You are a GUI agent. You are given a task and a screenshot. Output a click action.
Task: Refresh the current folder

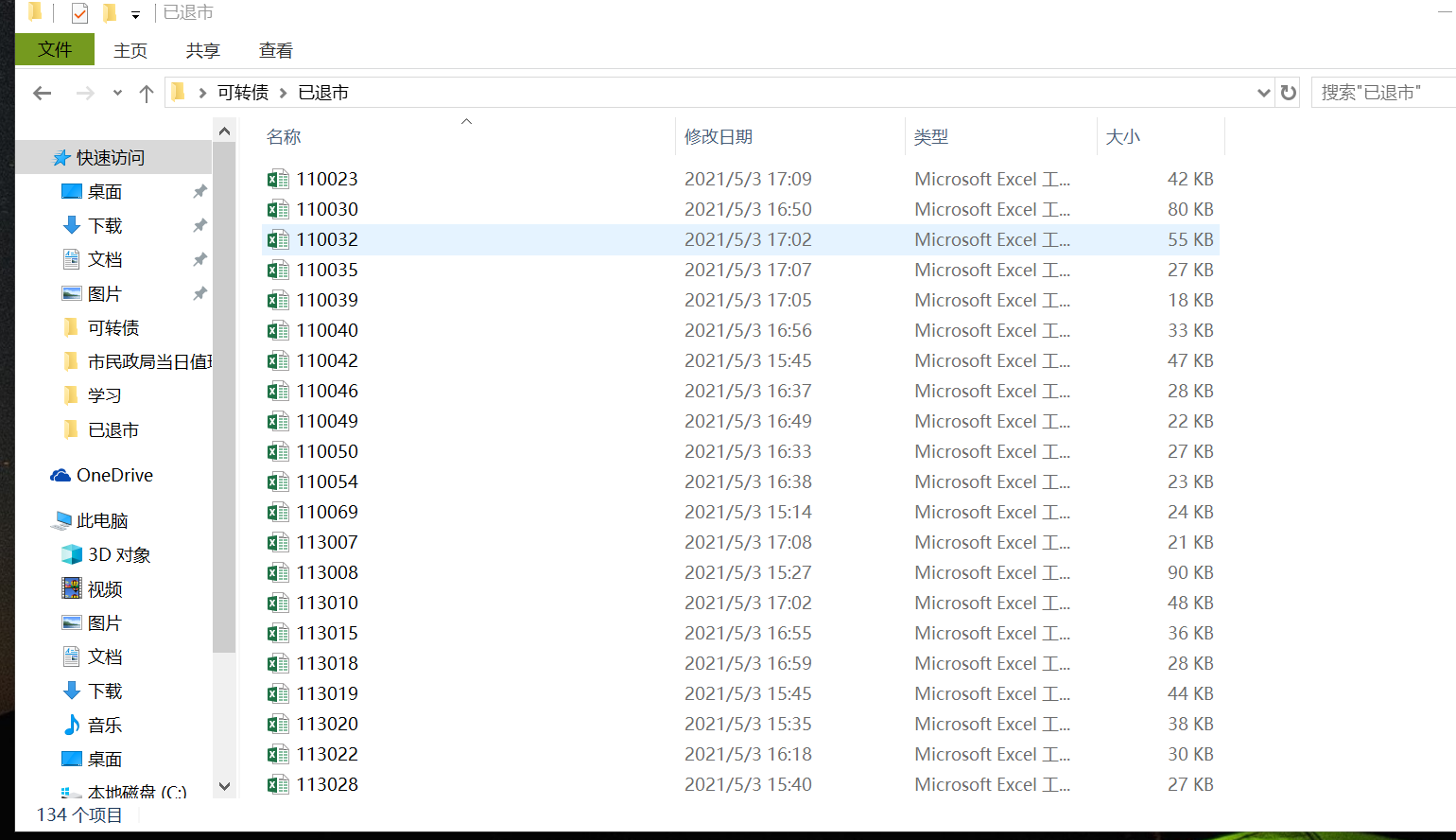click(1288, 93)
